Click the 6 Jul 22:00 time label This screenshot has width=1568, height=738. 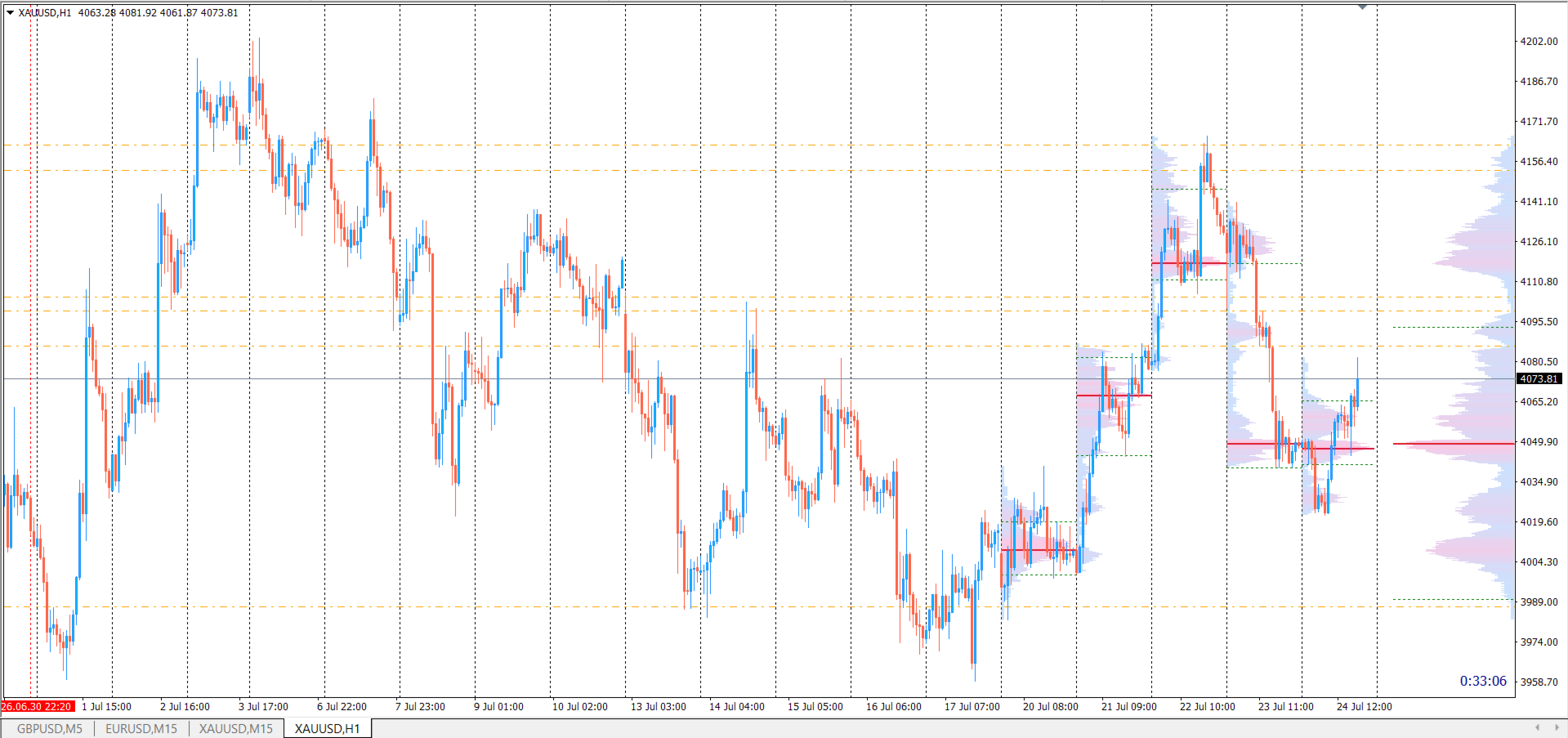(342, 707)
